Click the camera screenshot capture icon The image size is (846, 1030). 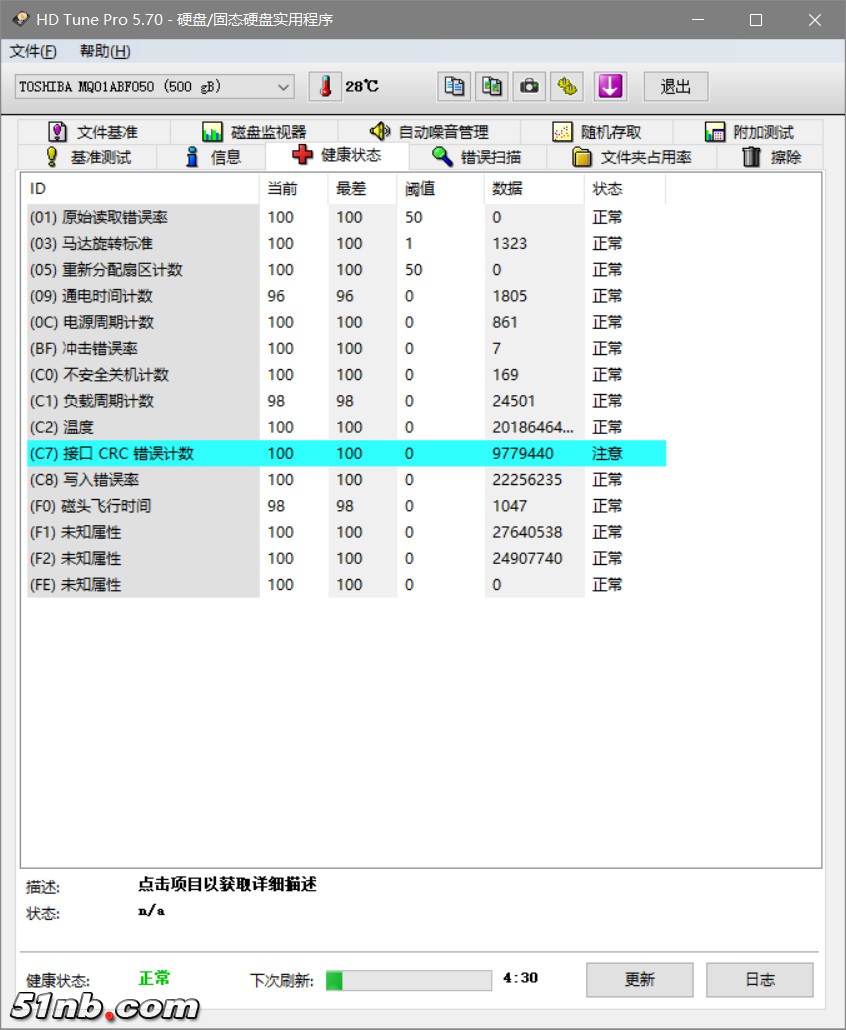click(529, 86)
